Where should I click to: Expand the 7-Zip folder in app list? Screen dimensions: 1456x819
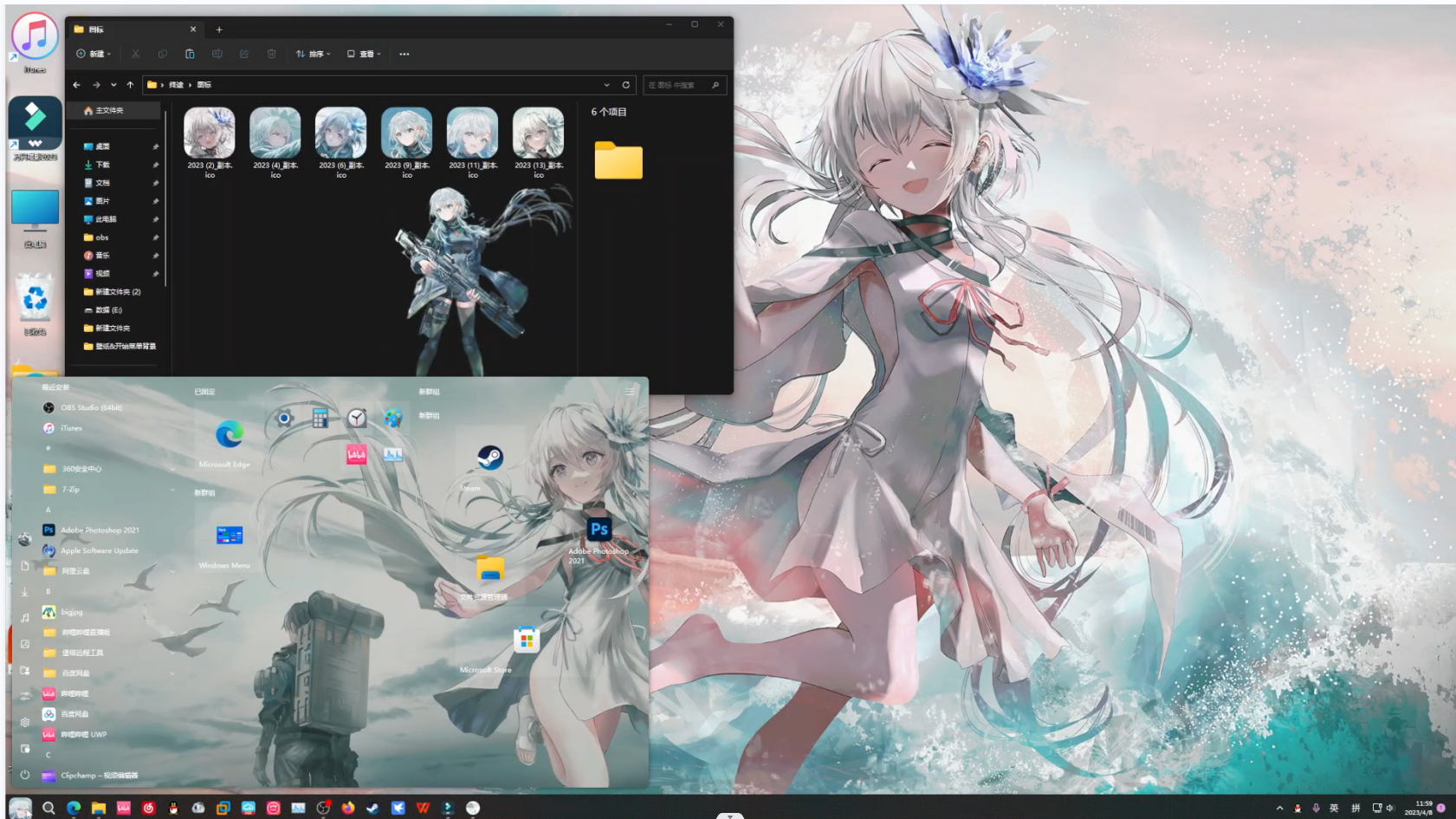[x=71, y=490]
